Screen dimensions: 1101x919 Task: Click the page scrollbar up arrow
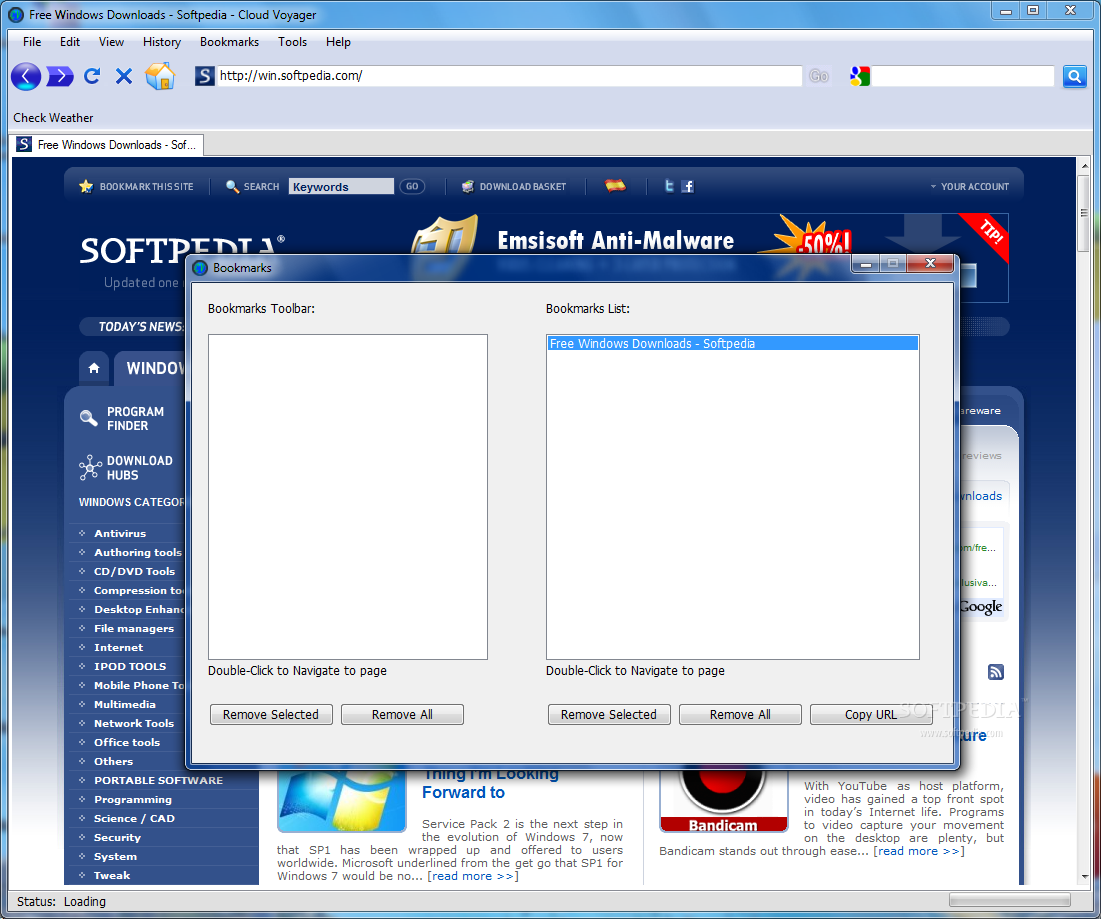point(1085,166)
